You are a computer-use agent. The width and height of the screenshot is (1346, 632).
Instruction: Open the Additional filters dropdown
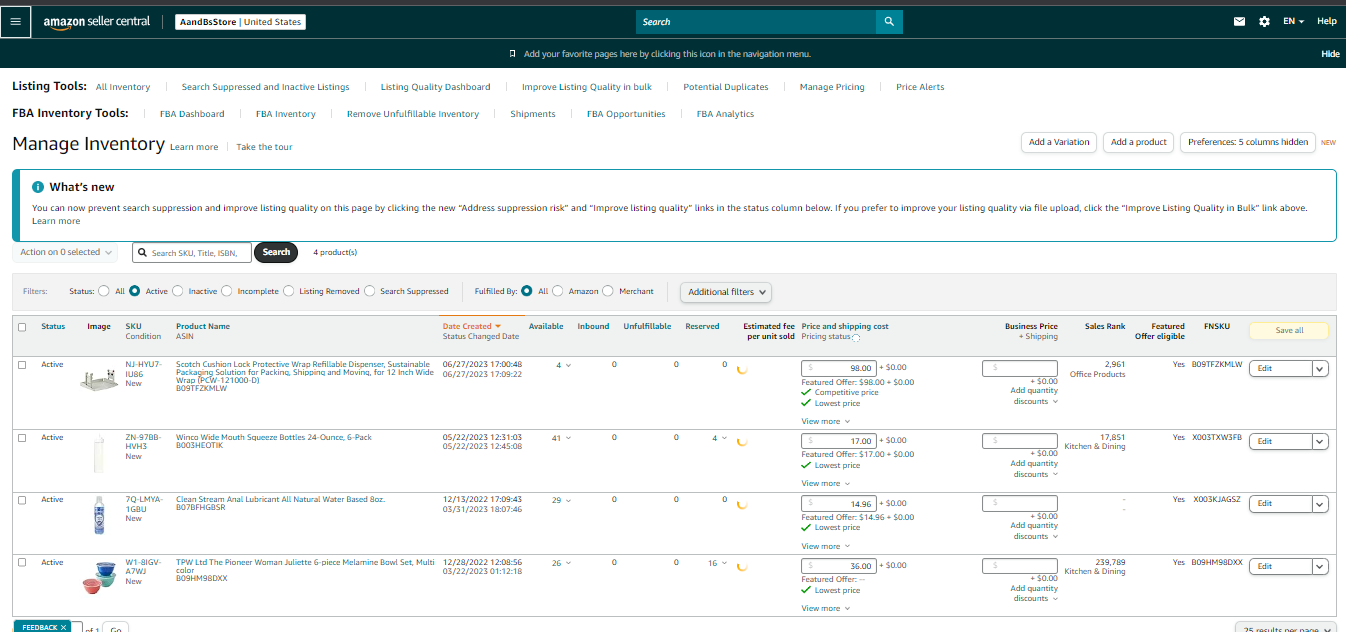[x=726, y=292]
